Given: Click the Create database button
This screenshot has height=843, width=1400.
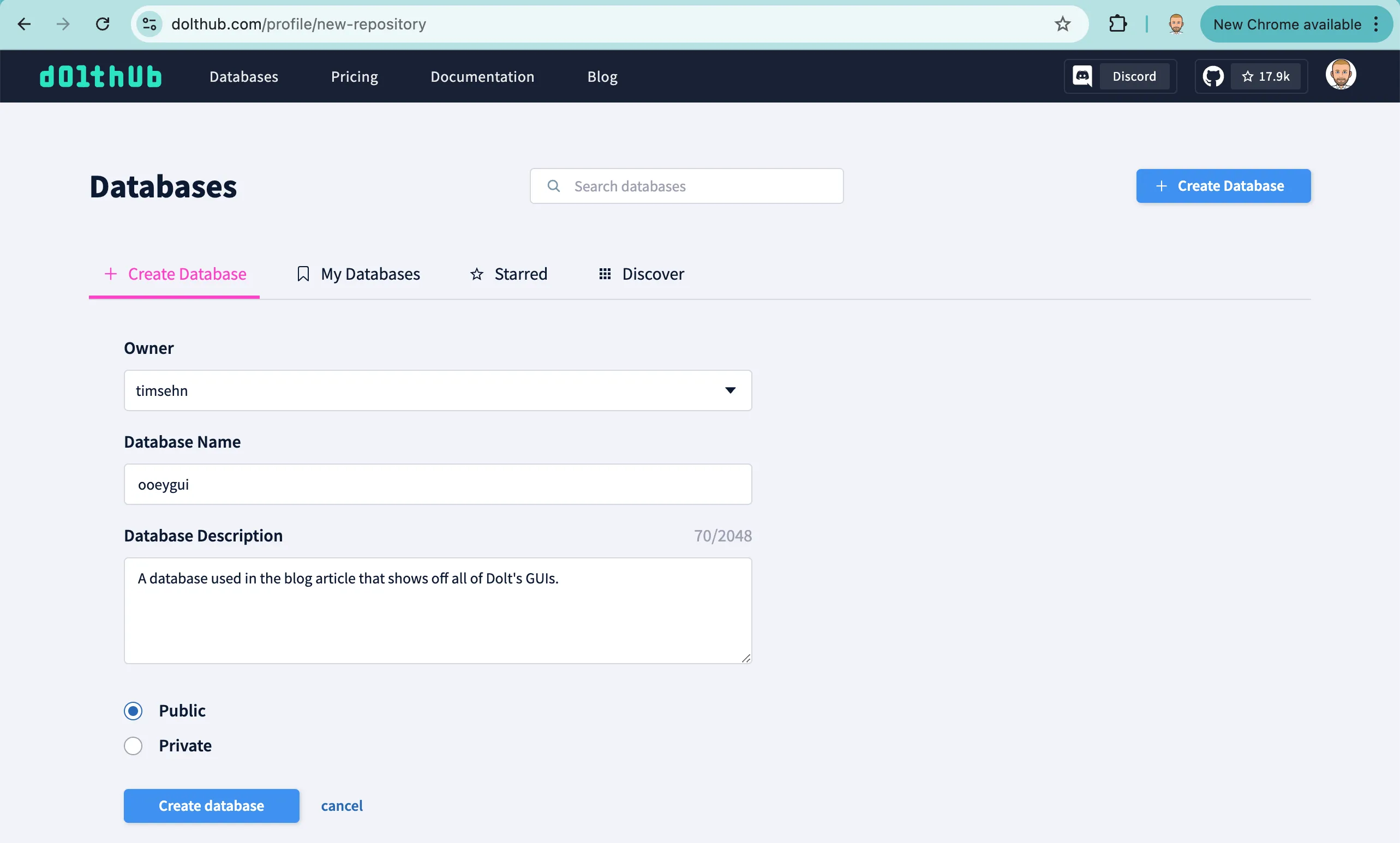Looking at the screenshot, I should [x=211, y=805].
